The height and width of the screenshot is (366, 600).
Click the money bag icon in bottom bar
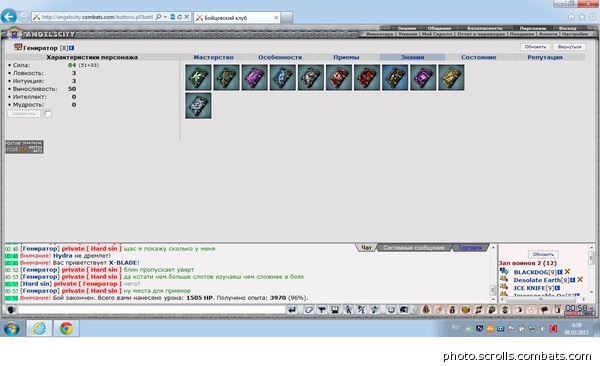pyautogui.click(x=452, y=309)
